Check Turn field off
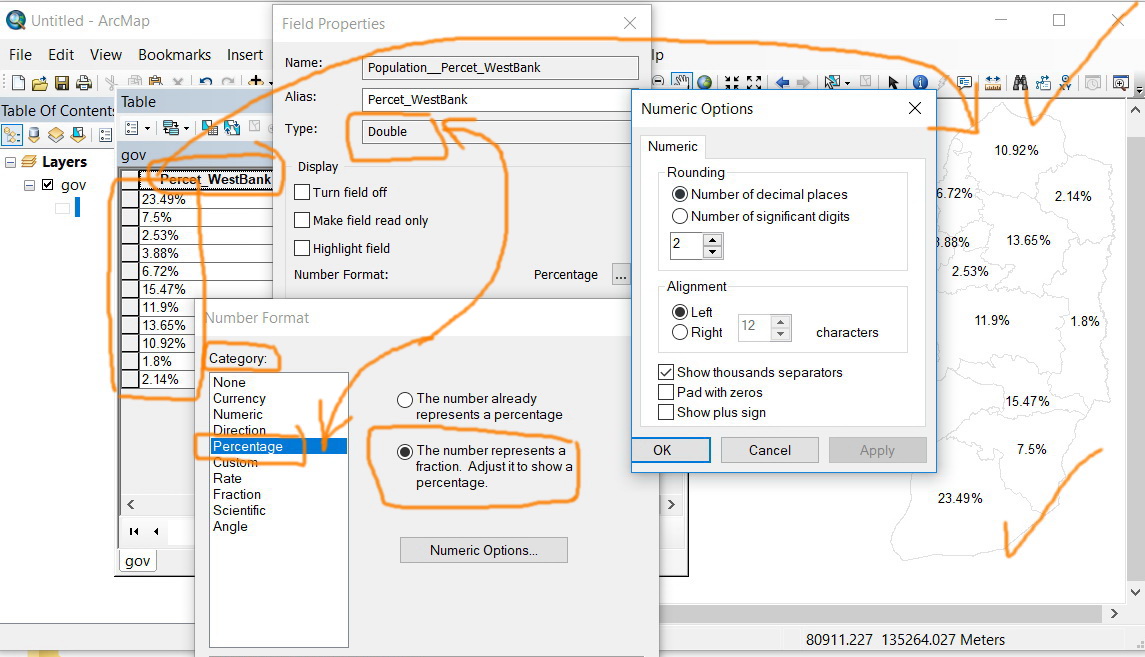Screen dimensions: 1145x657 [302, 192]
